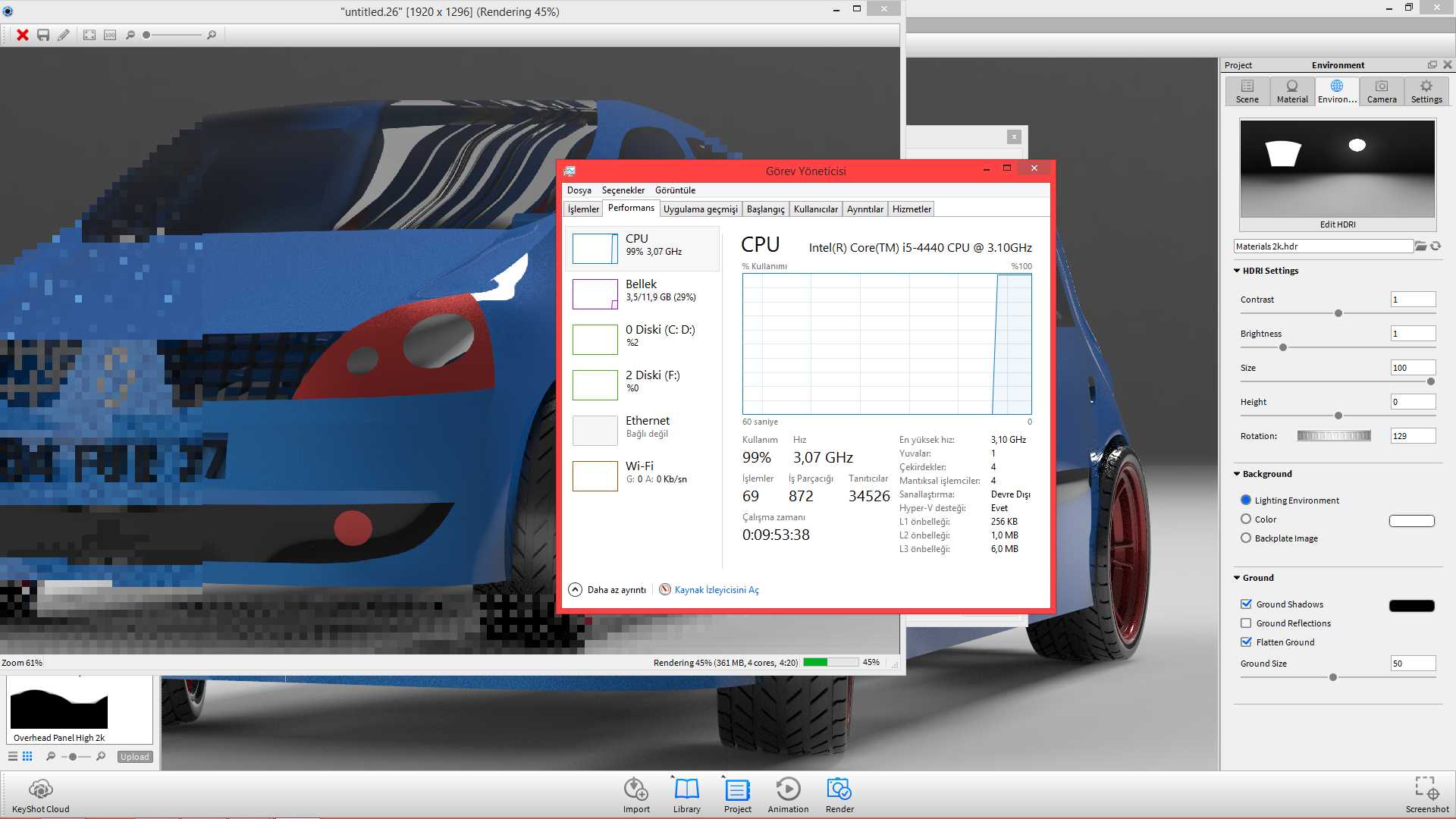Take a Screenshot of the viewport
This screenshot has height=819, width=1456.
[x=1426, y=795]
